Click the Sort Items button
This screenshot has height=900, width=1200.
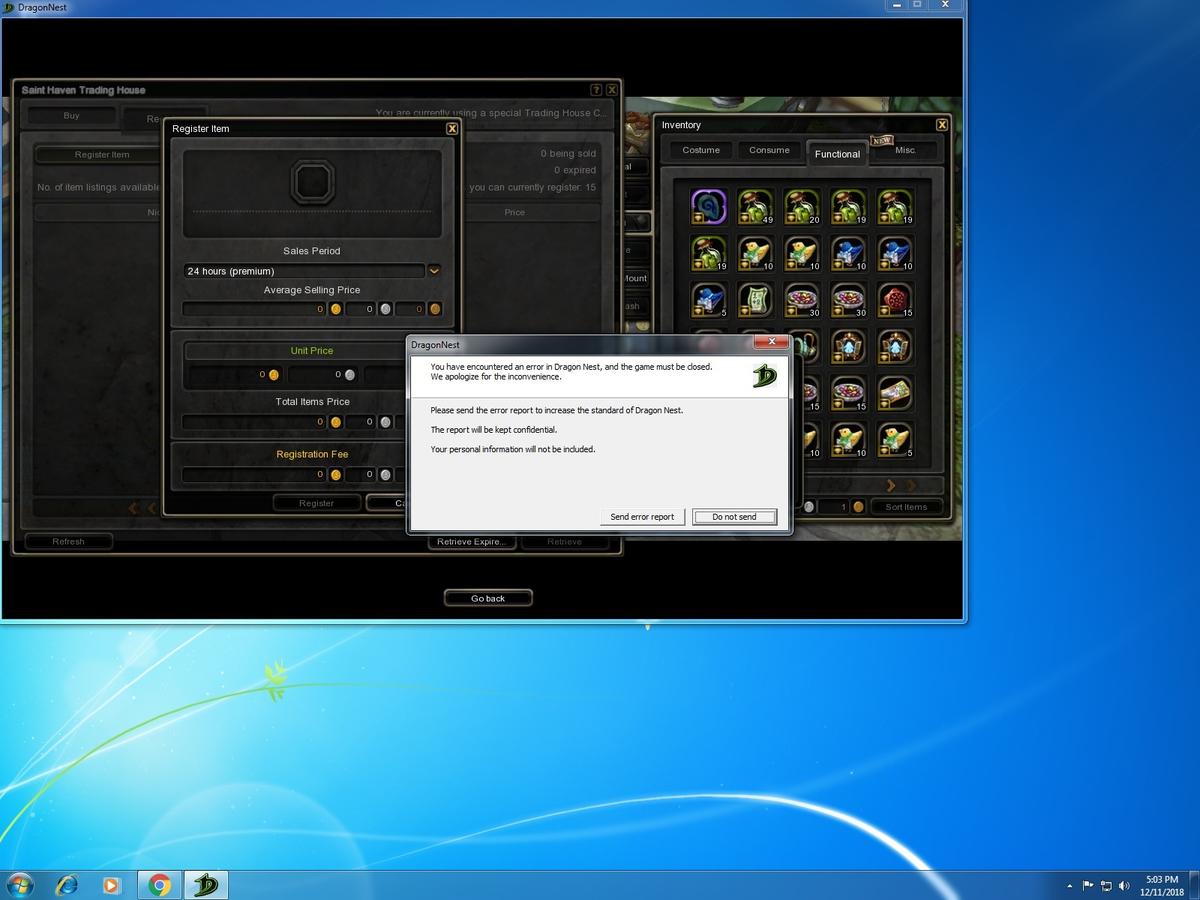coord(906,507)
